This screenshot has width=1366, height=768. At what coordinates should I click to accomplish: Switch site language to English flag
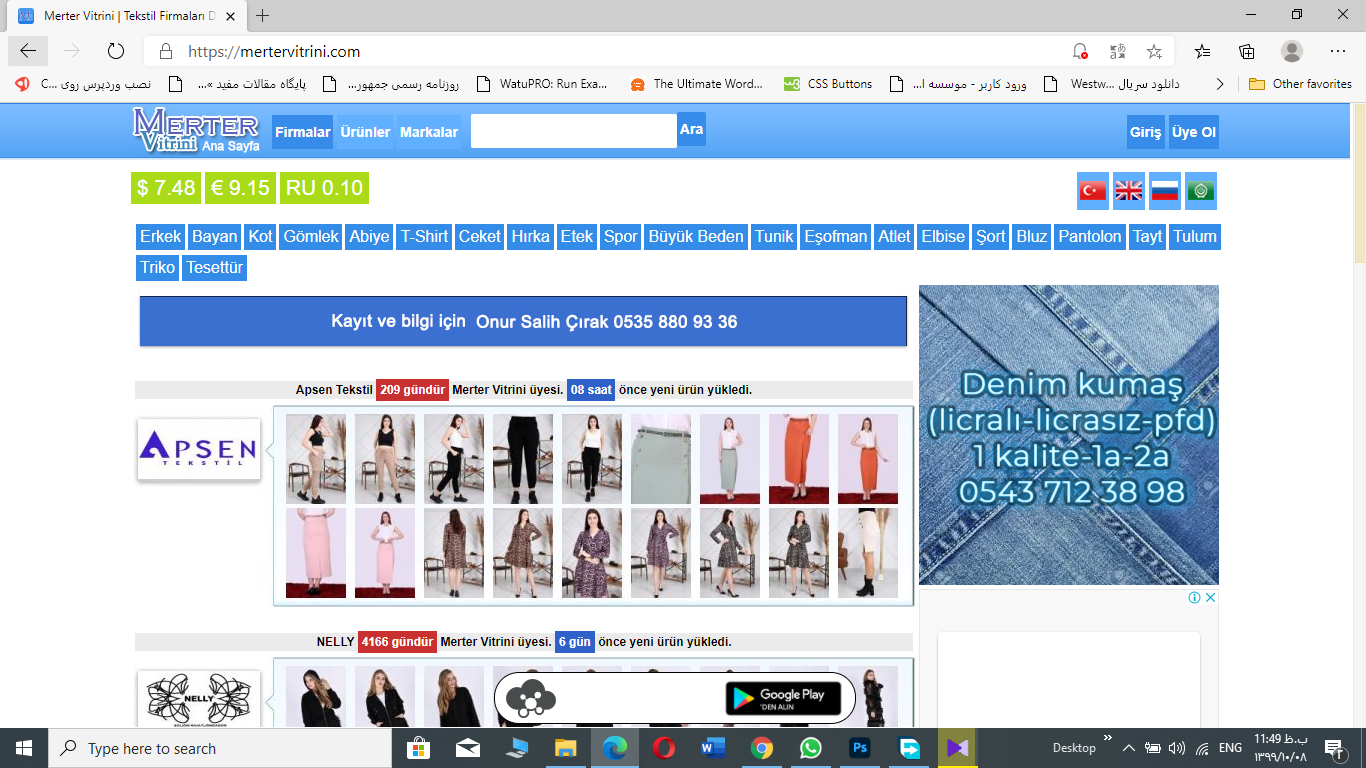click(1129, 191)
